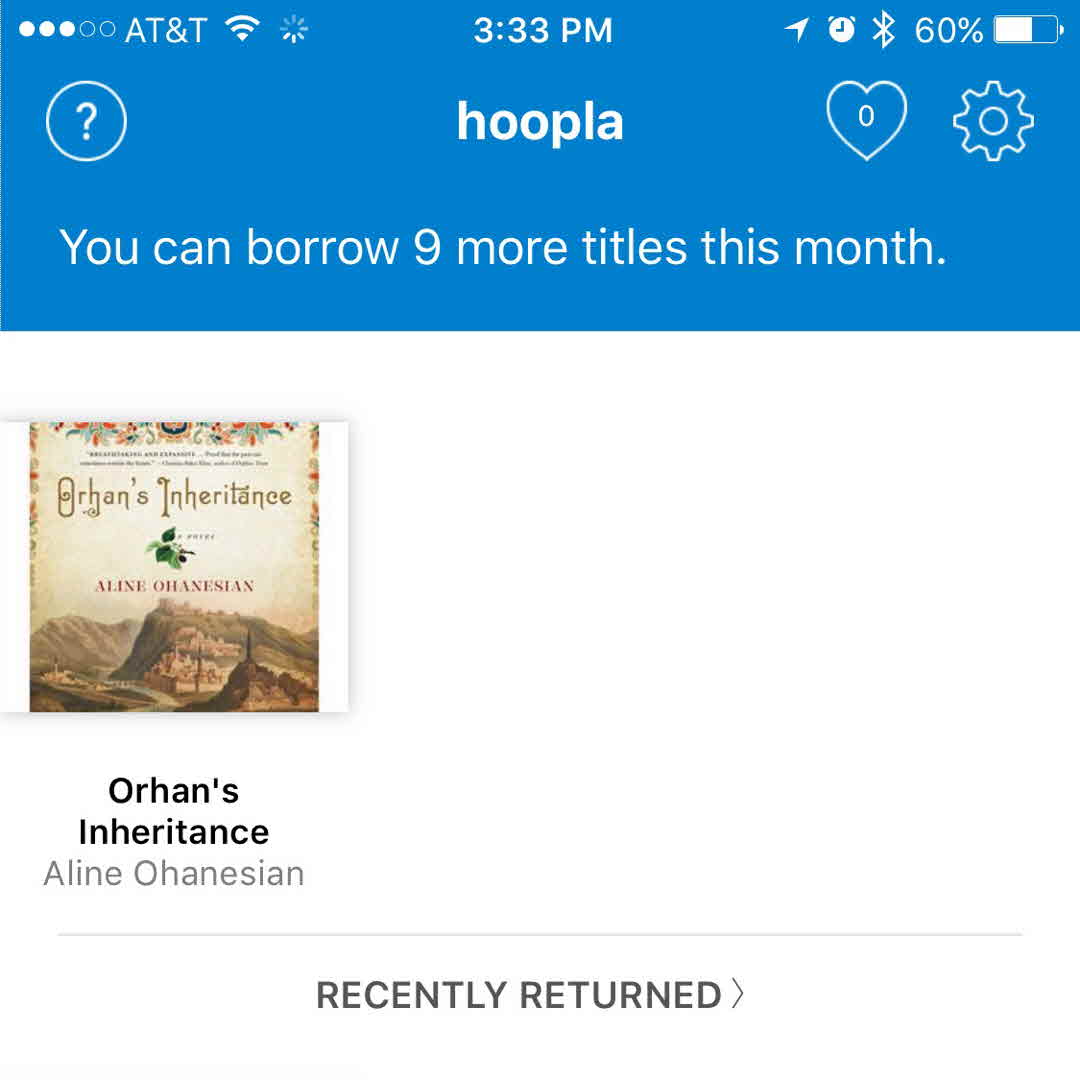The height and width of the screenshot is (1080, 1080).
Task: Open the Recently Returned section
Action: tap(519, 995)
